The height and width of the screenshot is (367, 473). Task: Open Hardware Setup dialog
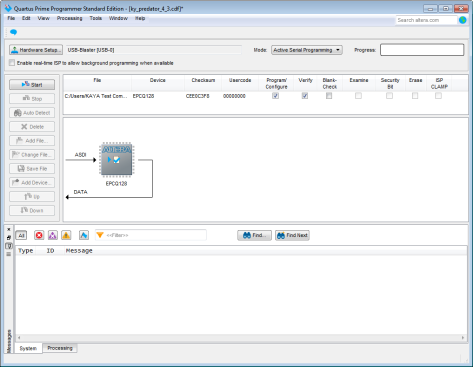tap(36, 50)
